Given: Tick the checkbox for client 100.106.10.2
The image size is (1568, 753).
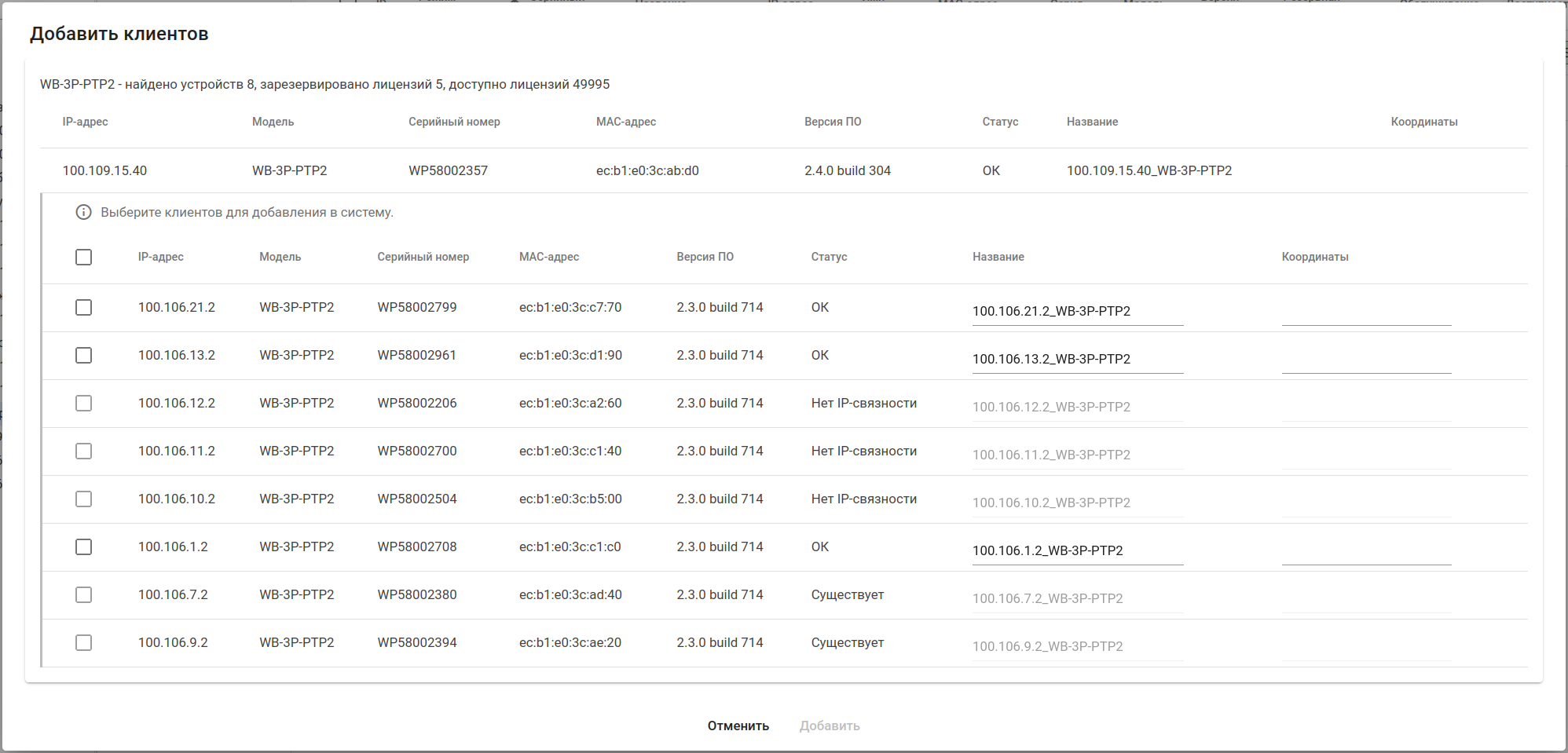Looking at the screenshot, I should click(x=83, y=499).
